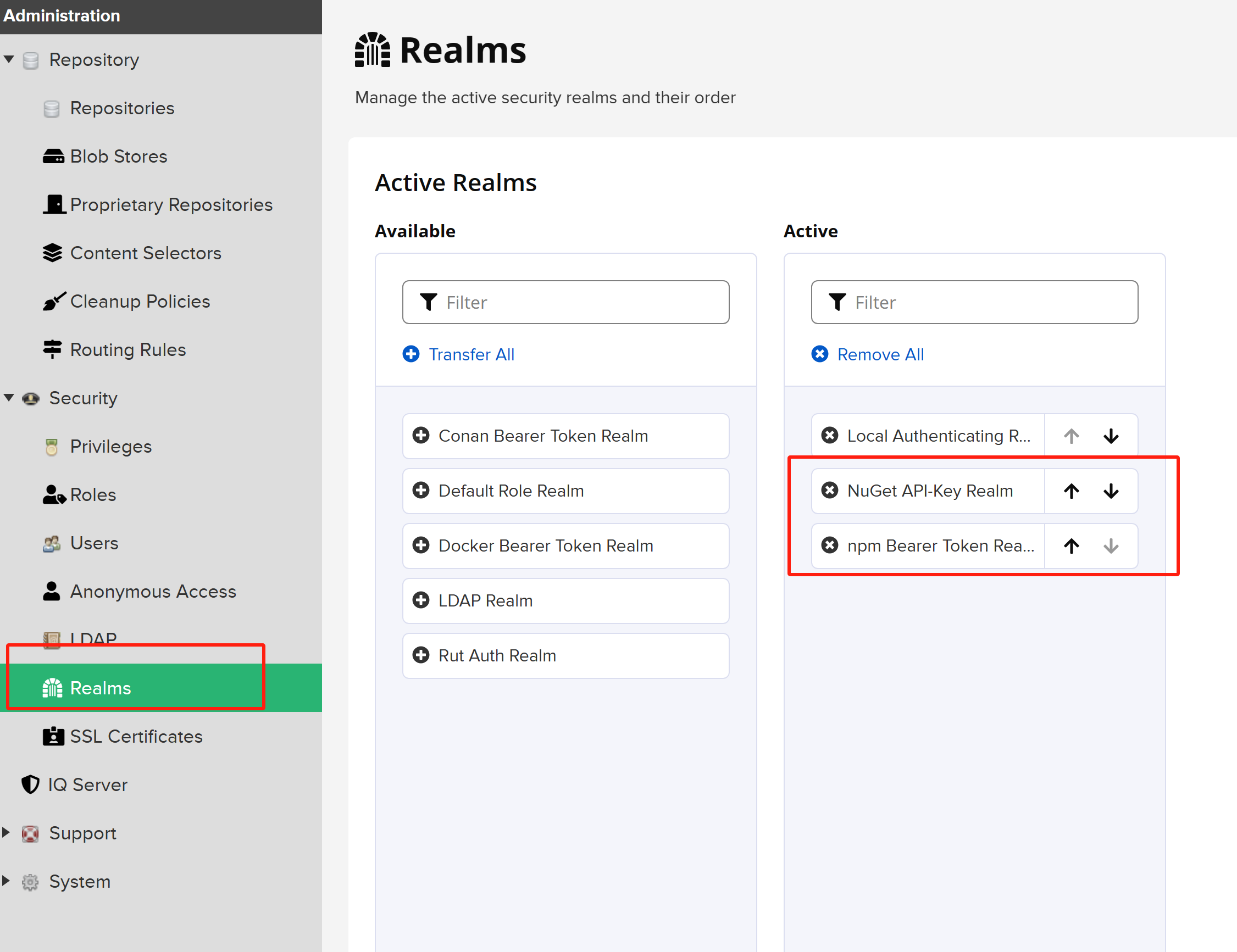
Task: Click the Blob Stores drive icon
Action: point(53,157)
